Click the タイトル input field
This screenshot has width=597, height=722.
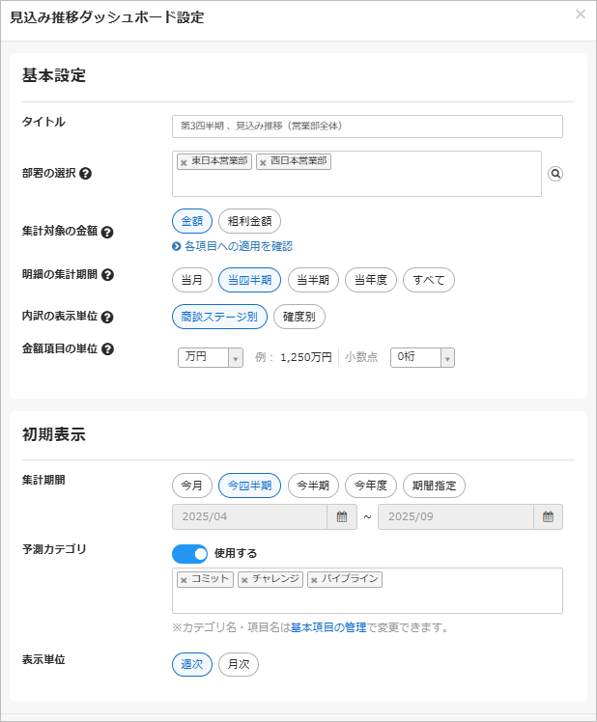coord(367,126)
